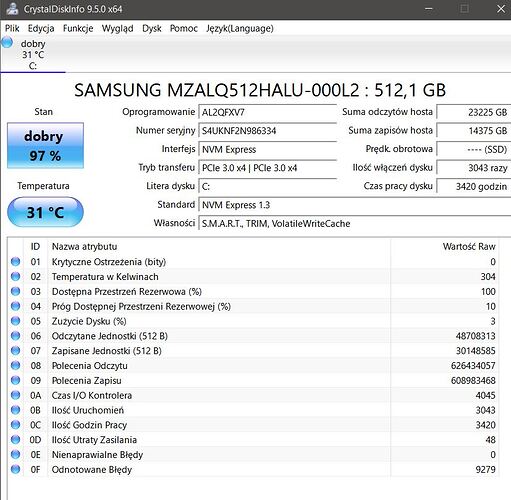The height and width of the screenshot is (500, 511).
Task: Open the Funkcje menu
Action: tap(78, 28)
